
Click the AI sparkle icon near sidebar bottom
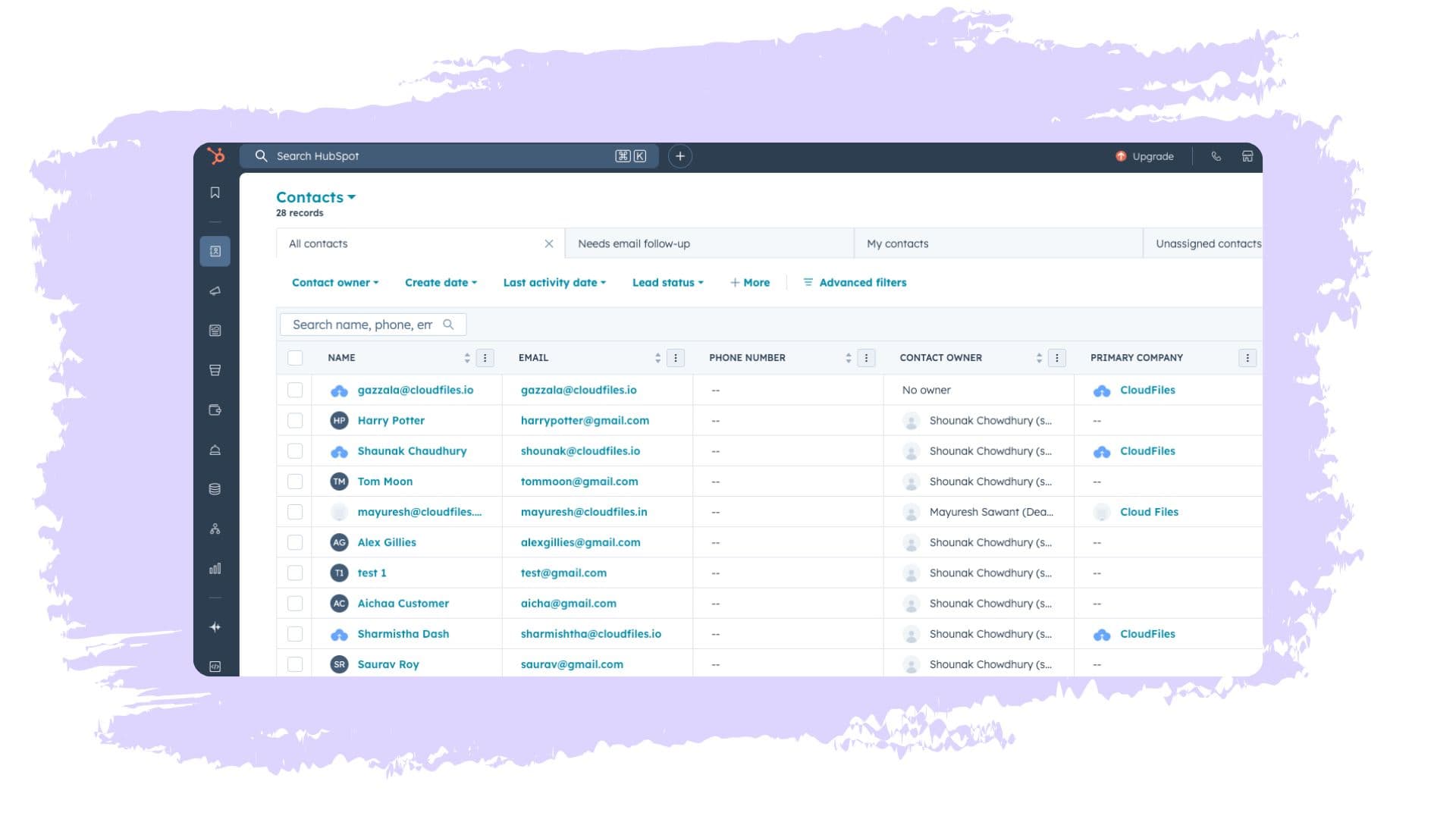pos(215,627)
